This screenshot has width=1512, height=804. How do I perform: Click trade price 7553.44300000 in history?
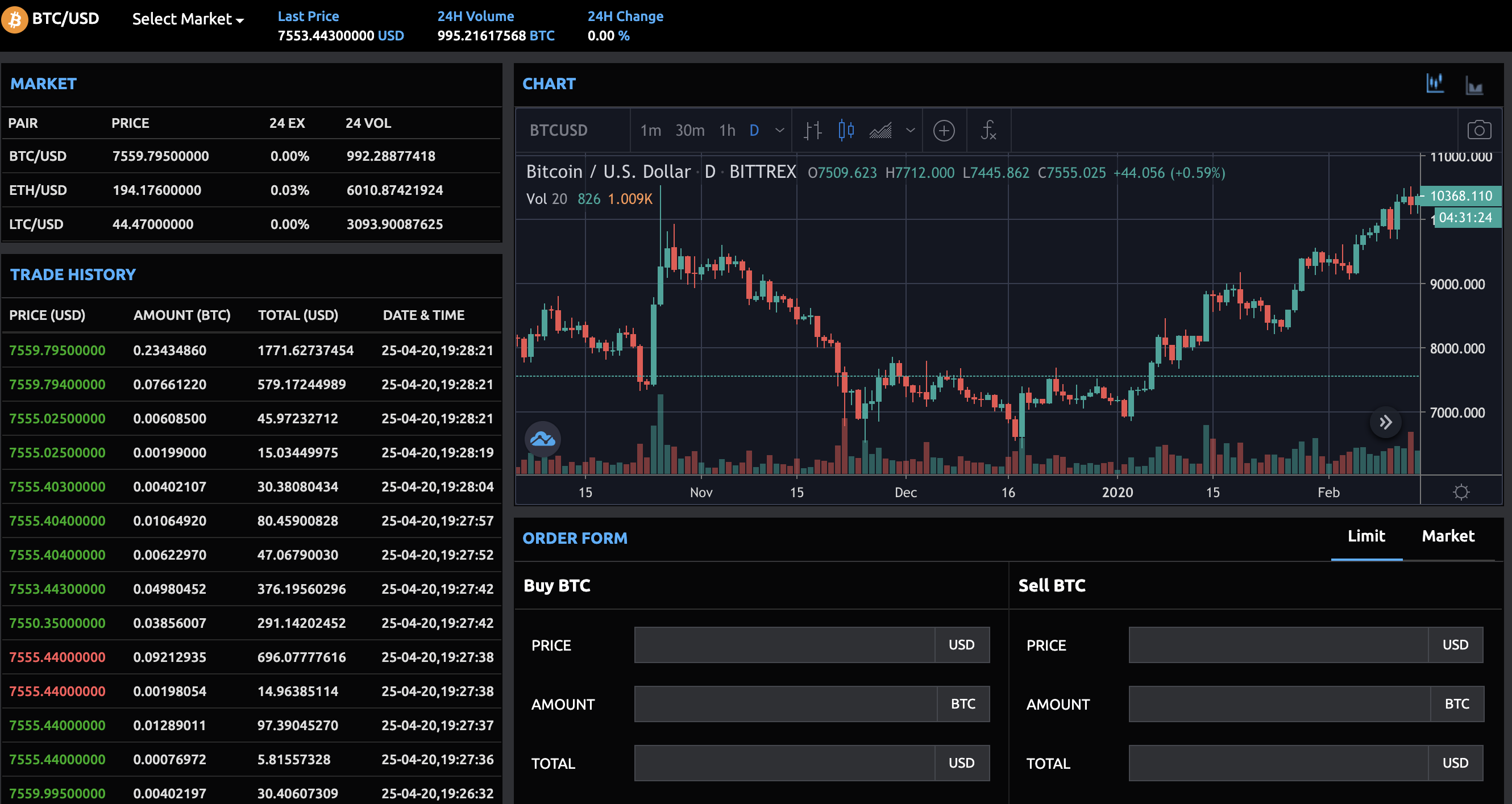[57, 589]
